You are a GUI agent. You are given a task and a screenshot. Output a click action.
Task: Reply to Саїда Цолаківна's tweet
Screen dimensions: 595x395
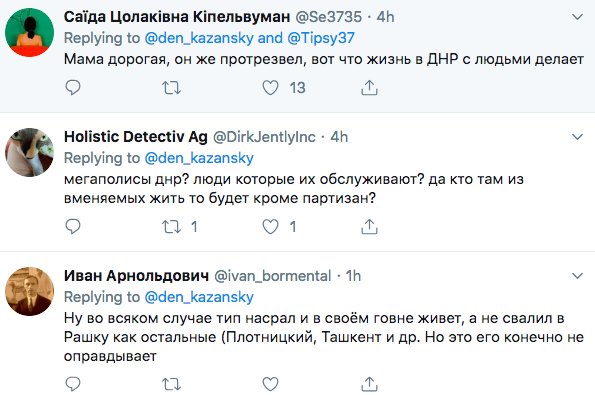(x=73, y=87)
